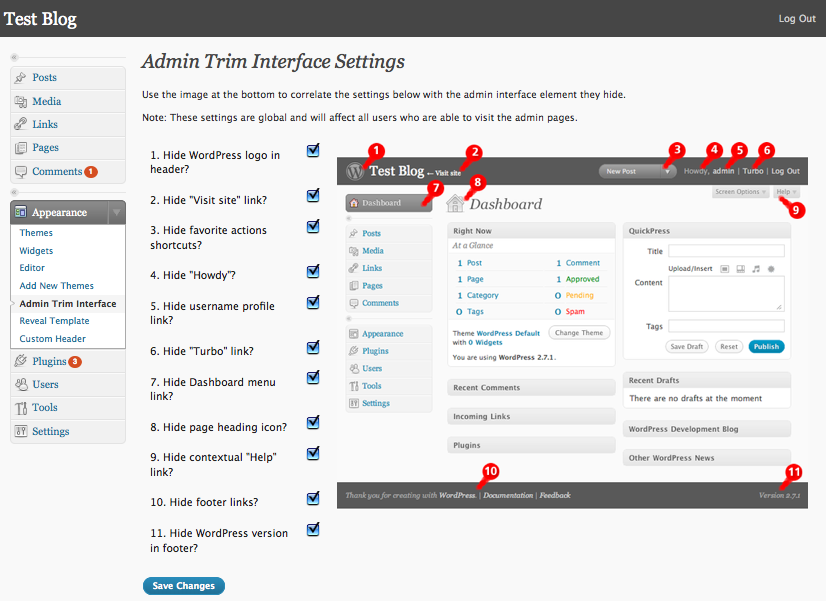Uncheck 'Hide Visit site link' checkbox
The width and height of the screenshot is (826, 601).
pos(313,195)
